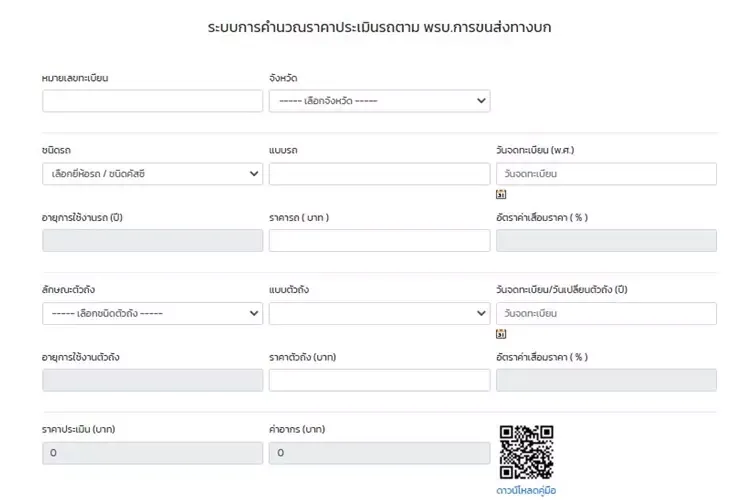Click the อายุการใช้งานตัวถัง field
750x500 pixels.
coord(152,380)
